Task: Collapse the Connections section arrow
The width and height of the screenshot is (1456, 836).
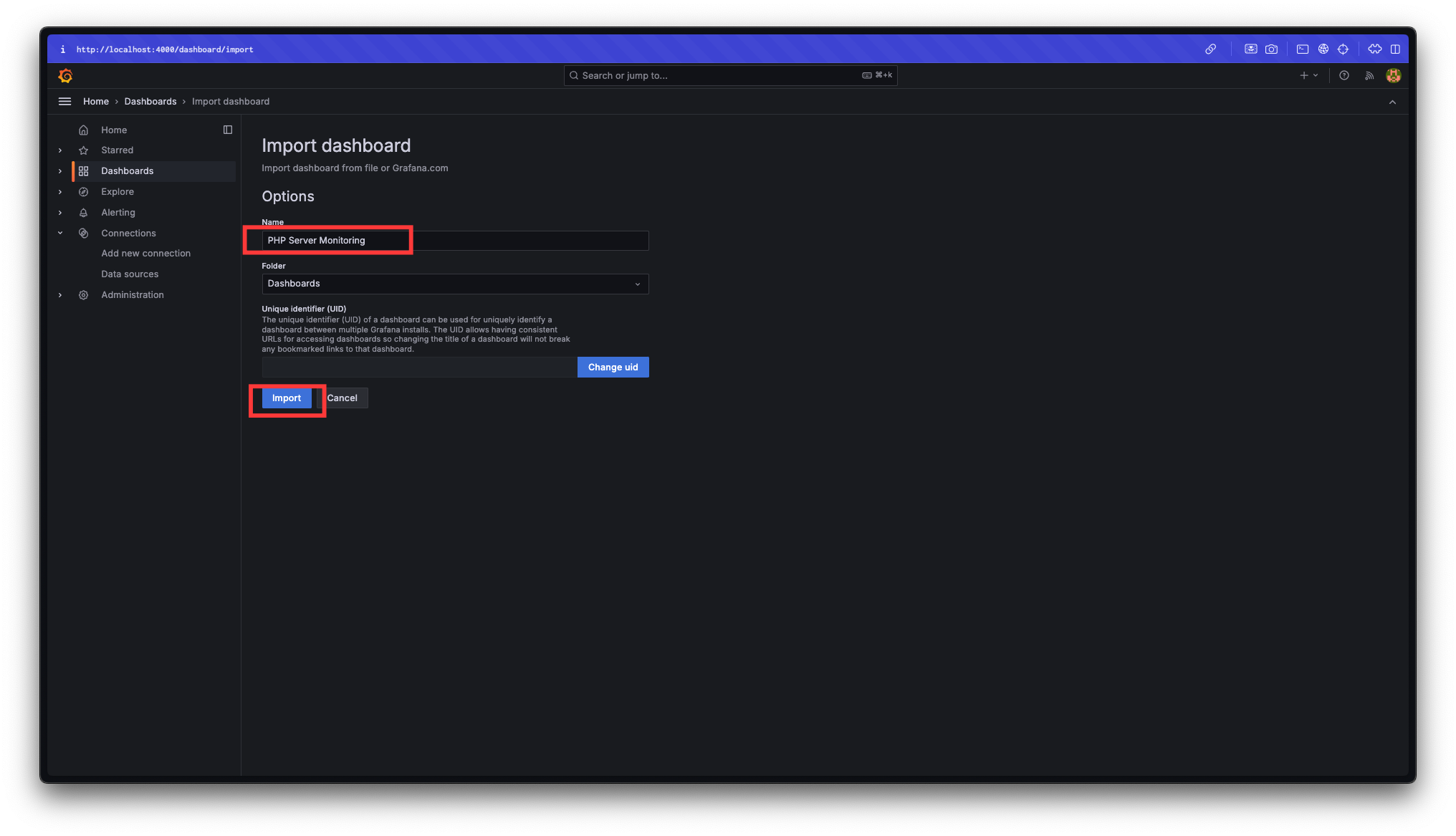Action: [60, 233]
